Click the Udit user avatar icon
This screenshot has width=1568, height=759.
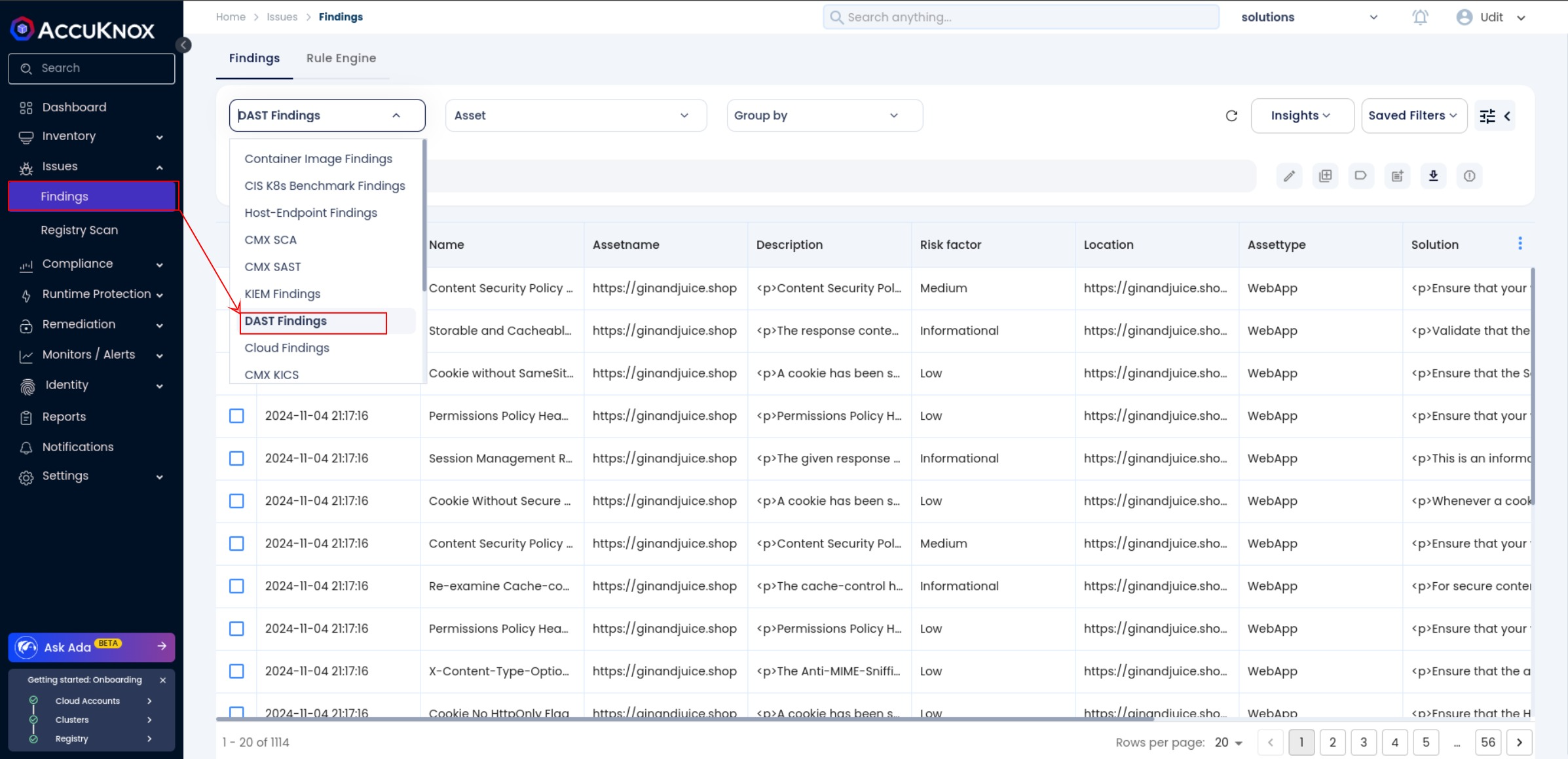1464,17
